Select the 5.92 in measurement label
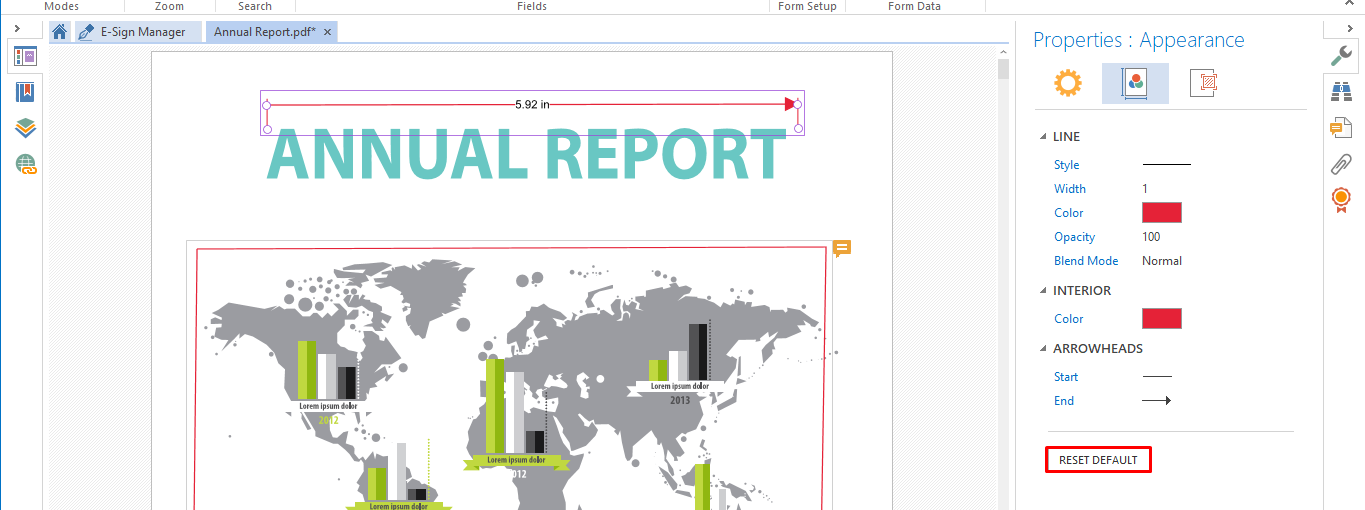Image resolution: width=1365 pixels, height=510 pixels. coord(532,104)
